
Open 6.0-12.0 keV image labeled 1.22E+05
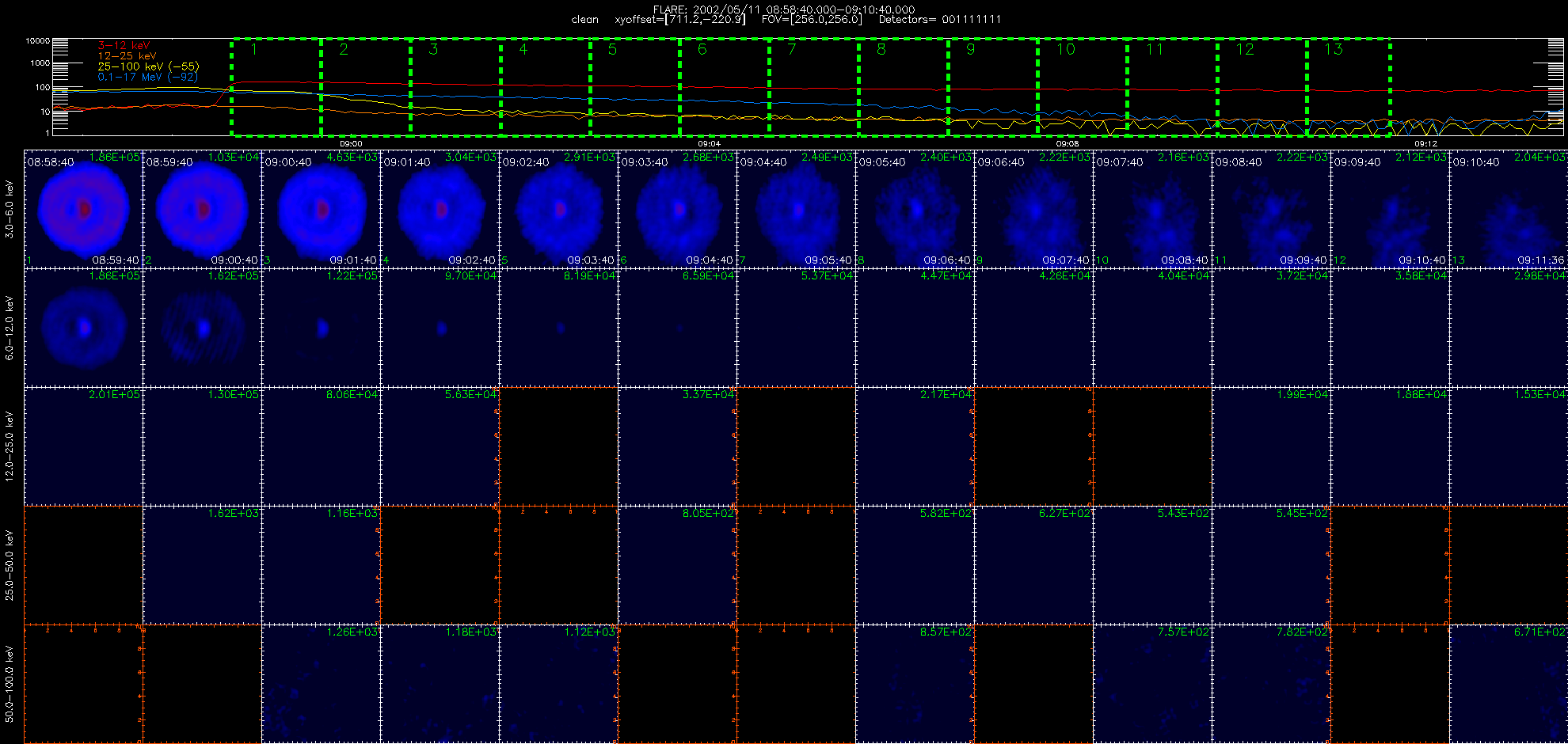tap(322, 328)
